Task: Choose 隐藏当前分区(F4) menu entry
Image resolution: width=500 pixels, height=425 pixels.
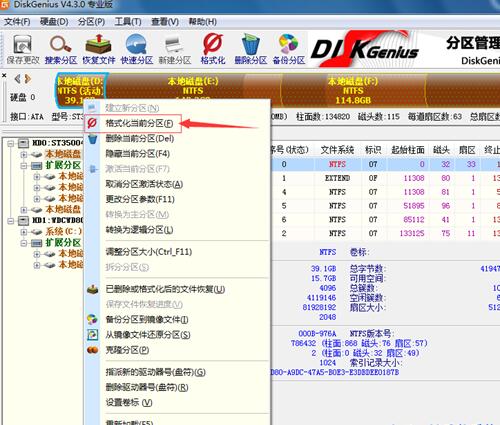Action: tap(138, 154)
